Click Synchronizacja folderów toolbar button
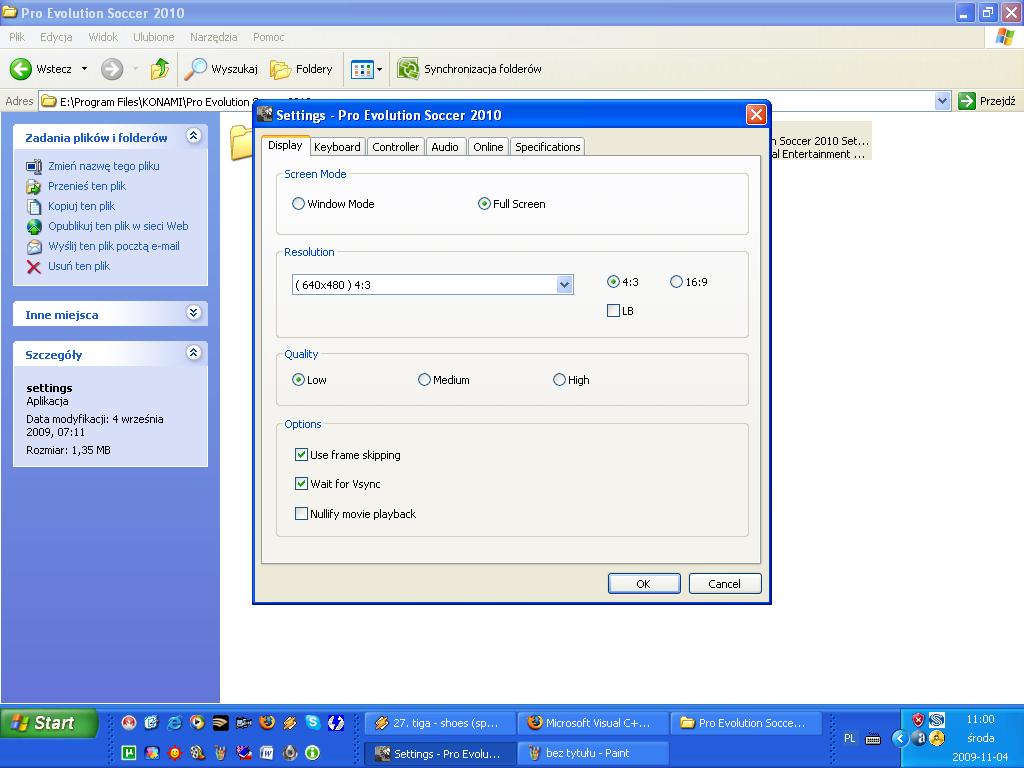This screenshot has width=1024, height=768. 470,69
